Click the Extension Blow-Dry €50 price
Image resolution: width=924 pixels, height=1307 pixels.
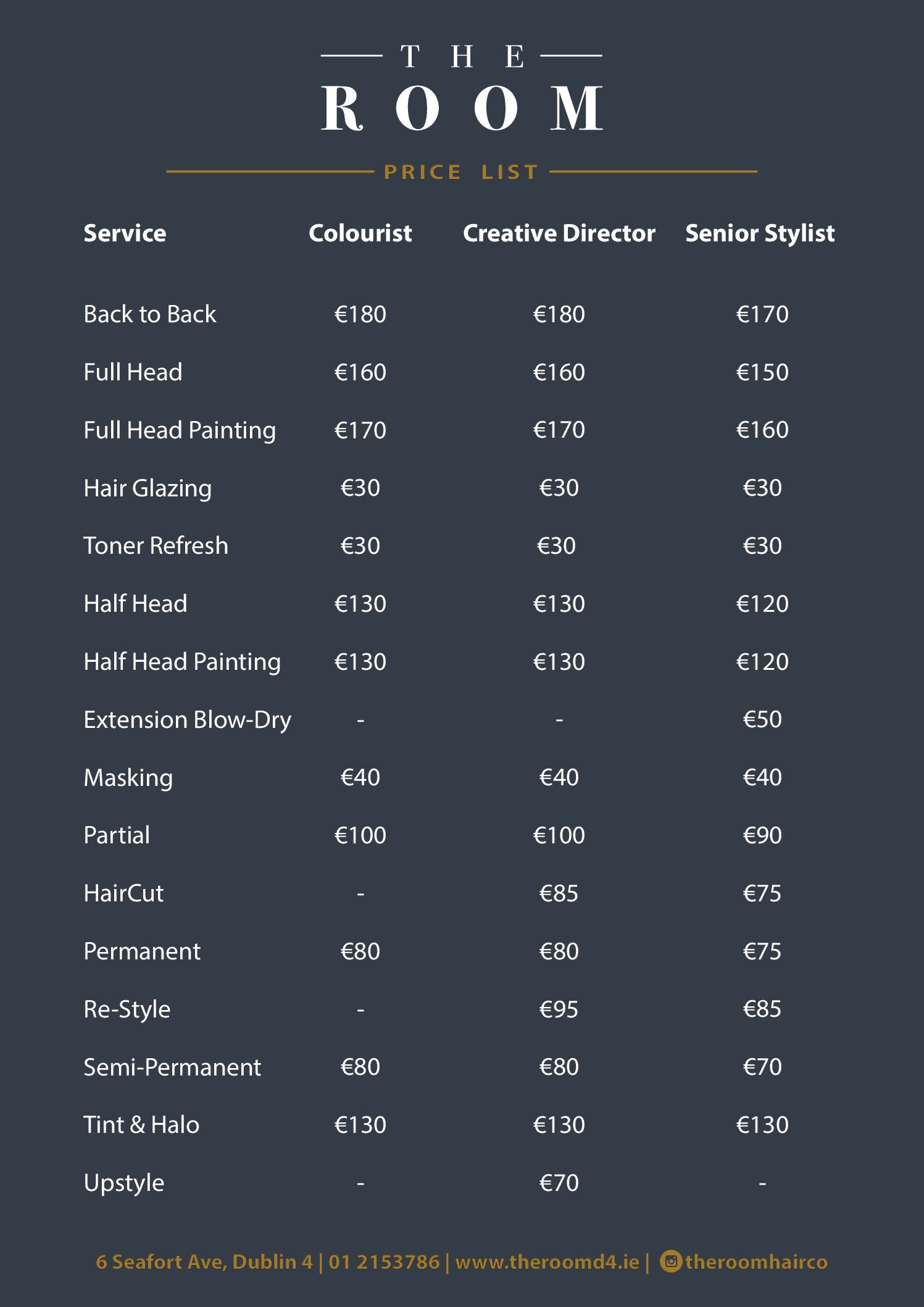pos(762,719)
